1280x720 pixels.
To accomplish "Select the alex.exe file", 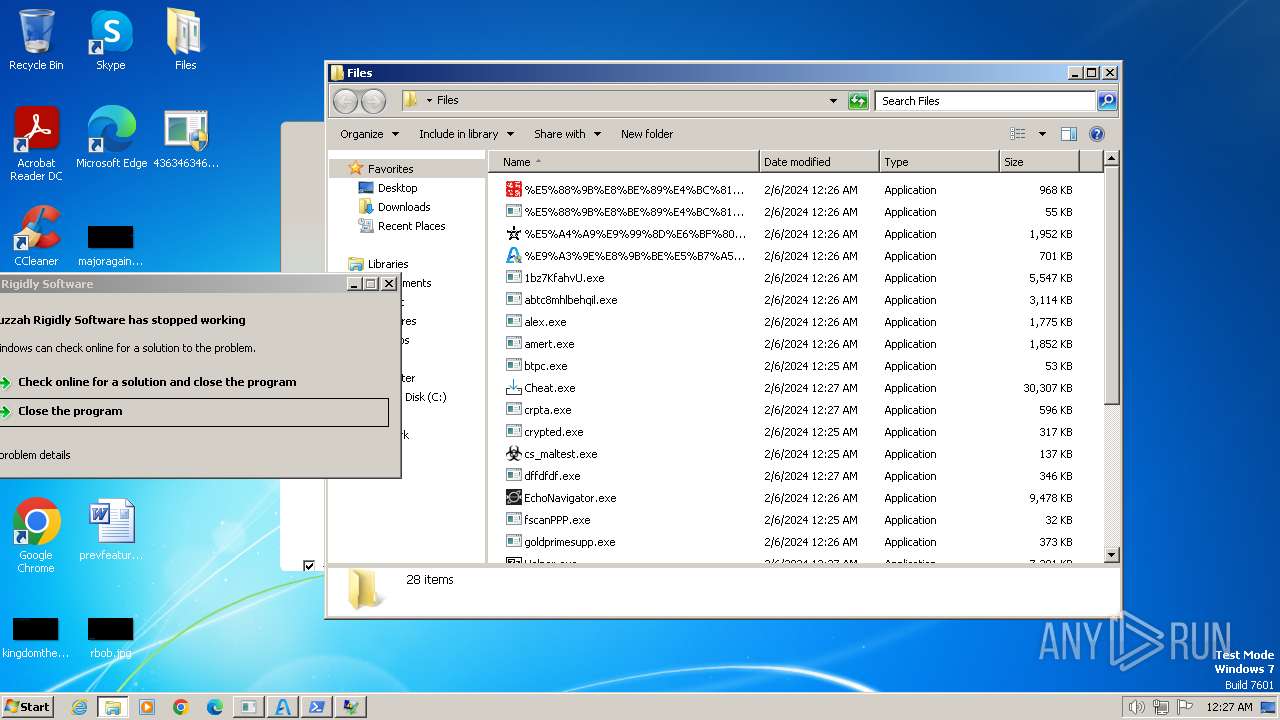I will coord(545,322).
